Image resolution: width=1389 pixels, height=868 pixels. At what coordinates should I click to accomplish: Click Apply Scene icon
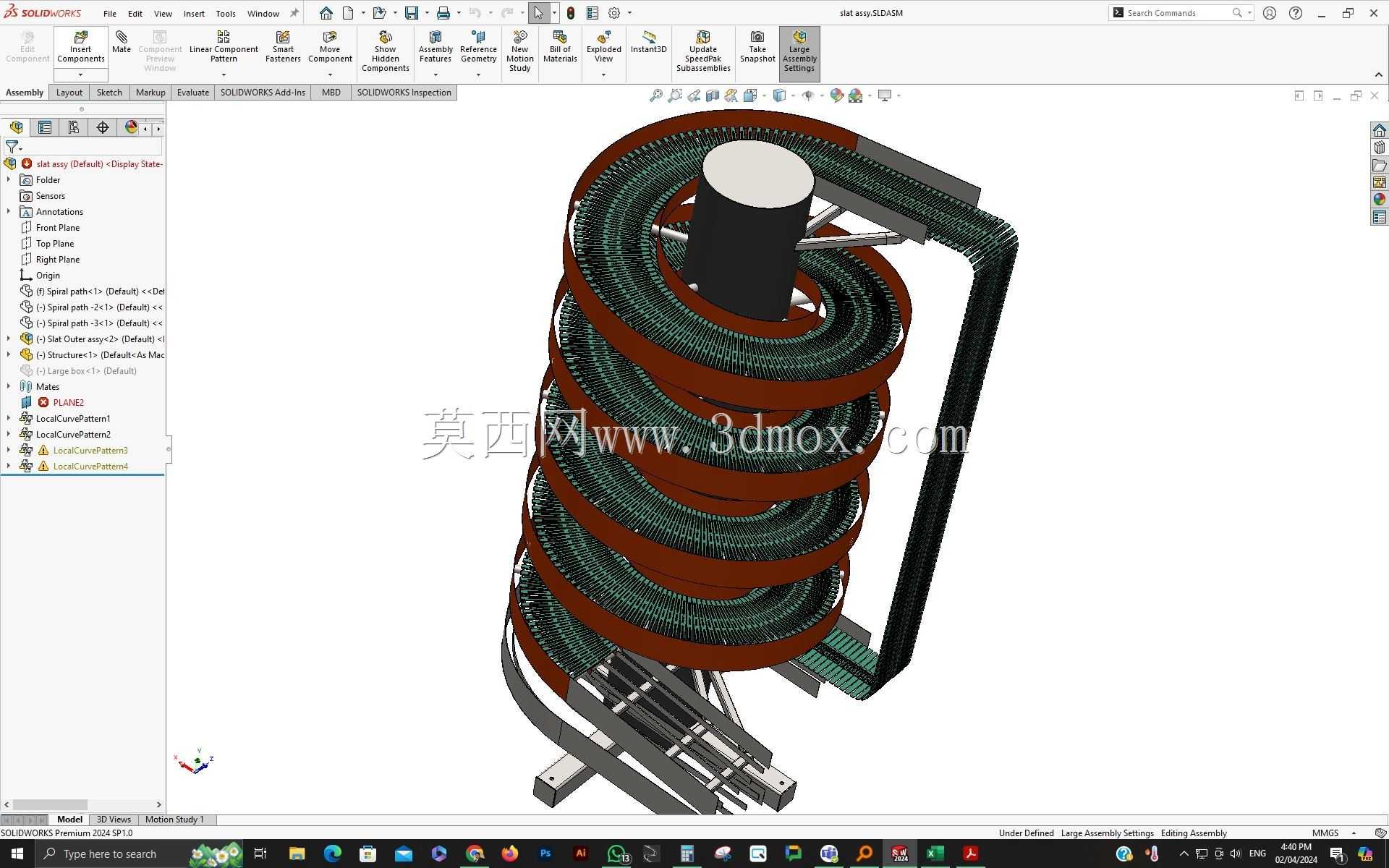(856, 95)
